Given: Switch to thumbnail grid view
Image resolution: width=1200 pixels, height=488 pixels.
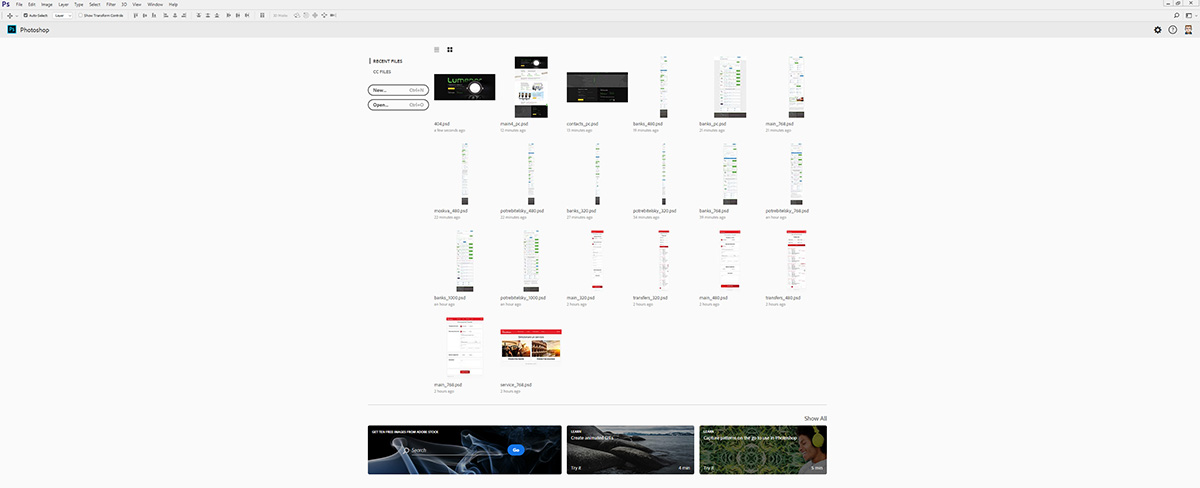Looking at the screenshot, I should [x=450, y=49].
